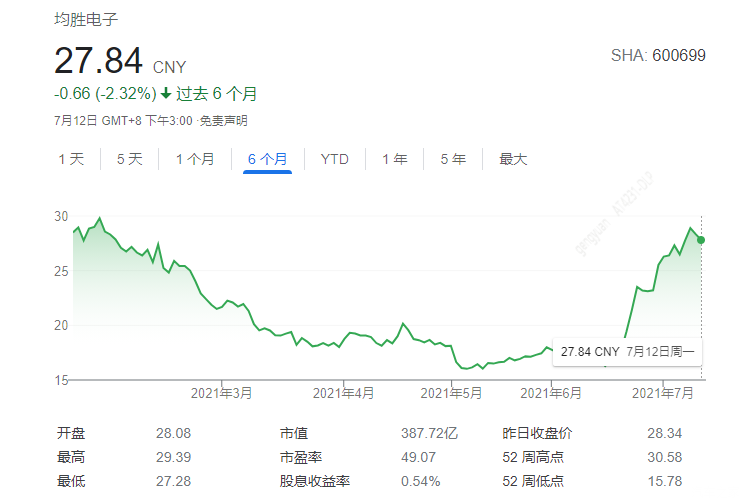Click the 市盈率 label
This screenshot has height=503, width=744.
tap(301, 457)
